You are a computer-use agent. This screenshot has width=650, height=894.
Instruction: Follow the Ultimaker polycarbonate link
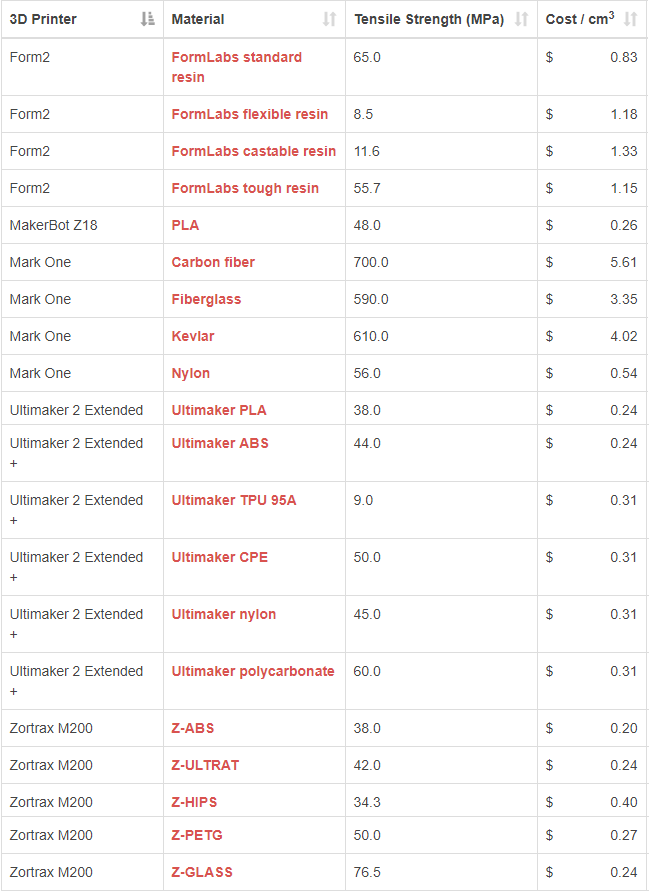(x=253, y=671)
